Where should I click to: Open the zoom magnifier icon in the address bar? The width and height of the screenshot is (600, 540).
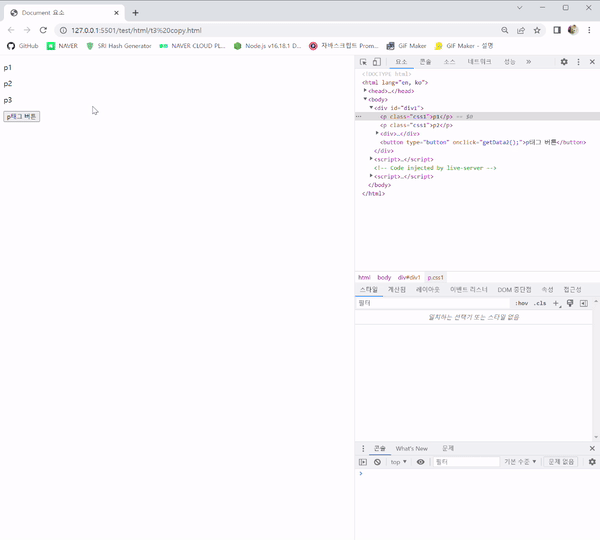pos(505,30)
